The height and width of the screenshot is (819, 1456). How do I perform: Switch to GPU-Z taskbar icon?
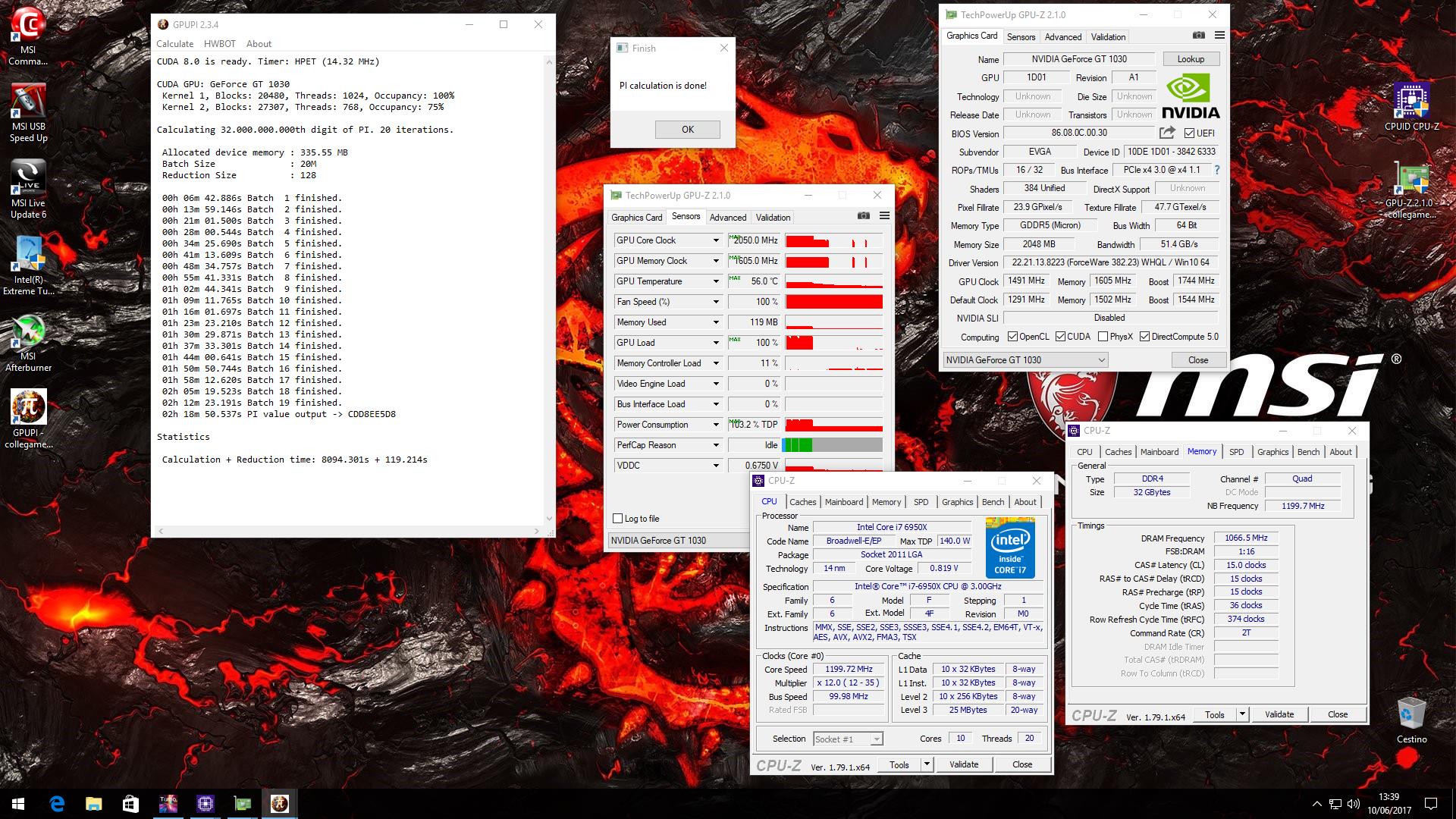tap(242, 804)
